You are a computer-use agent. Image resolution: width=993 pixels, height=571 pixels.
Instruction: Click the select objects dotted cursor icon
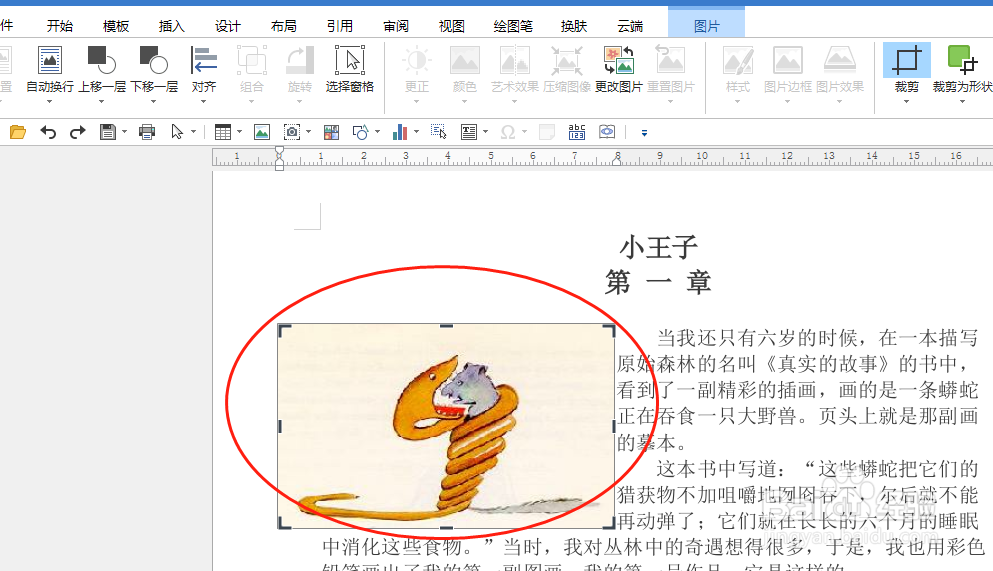pos(438,132)
